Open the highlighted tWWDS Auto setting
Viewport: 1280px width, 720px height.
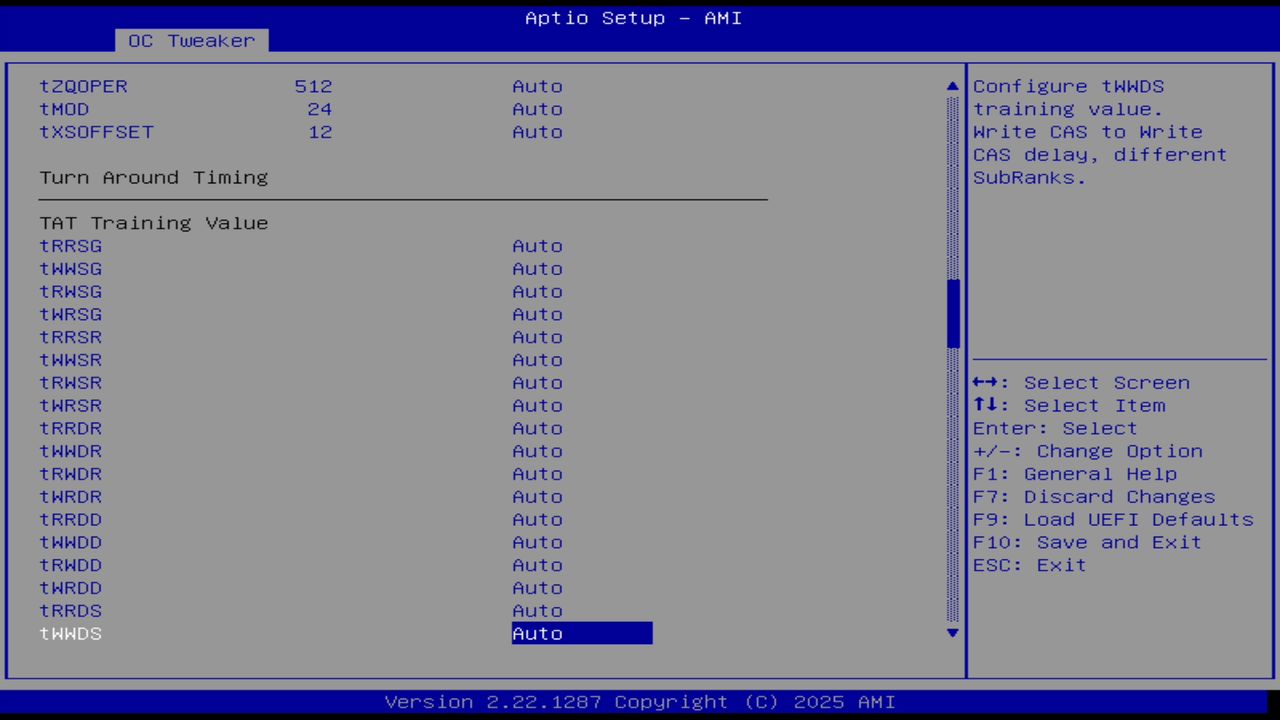[582, 633]
